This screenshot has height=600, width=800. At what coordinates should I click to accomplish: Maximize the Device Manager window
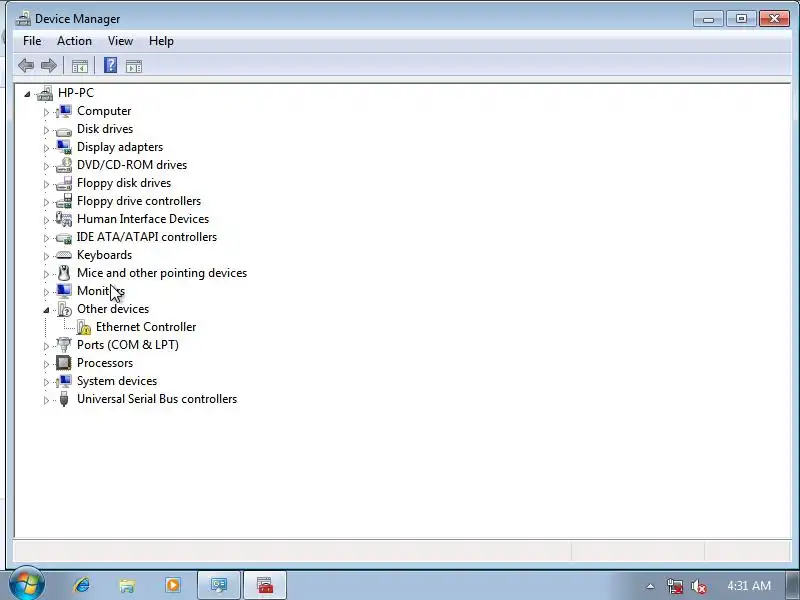741,19
